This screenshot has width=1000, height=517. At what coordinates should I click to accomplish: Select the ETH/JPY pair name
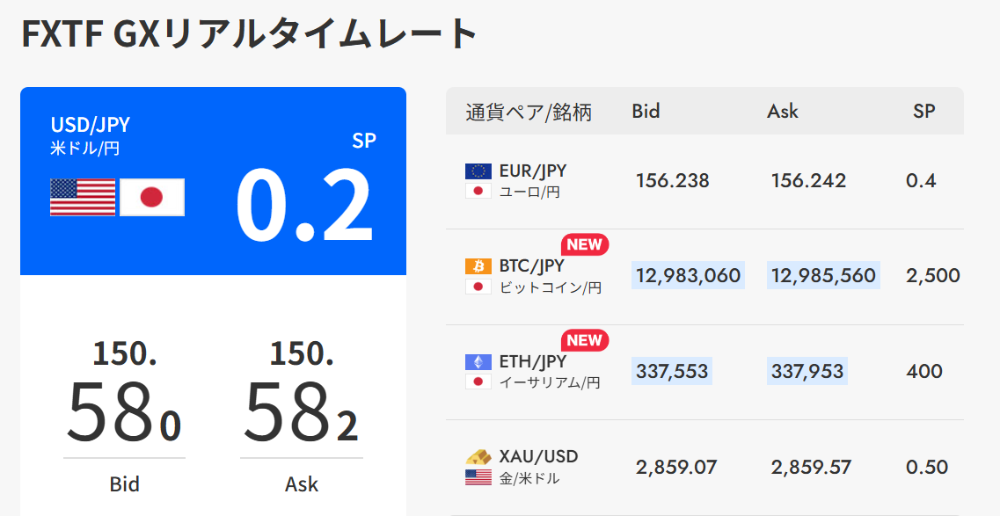click(532, 362)
